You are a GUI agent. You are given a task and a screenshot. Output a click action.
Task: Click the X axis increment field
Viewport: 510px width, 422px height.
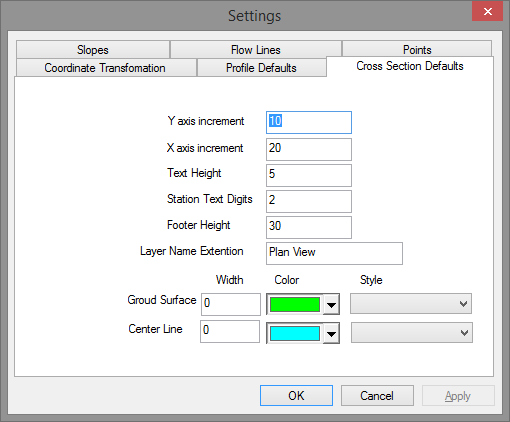pos(309,149)
